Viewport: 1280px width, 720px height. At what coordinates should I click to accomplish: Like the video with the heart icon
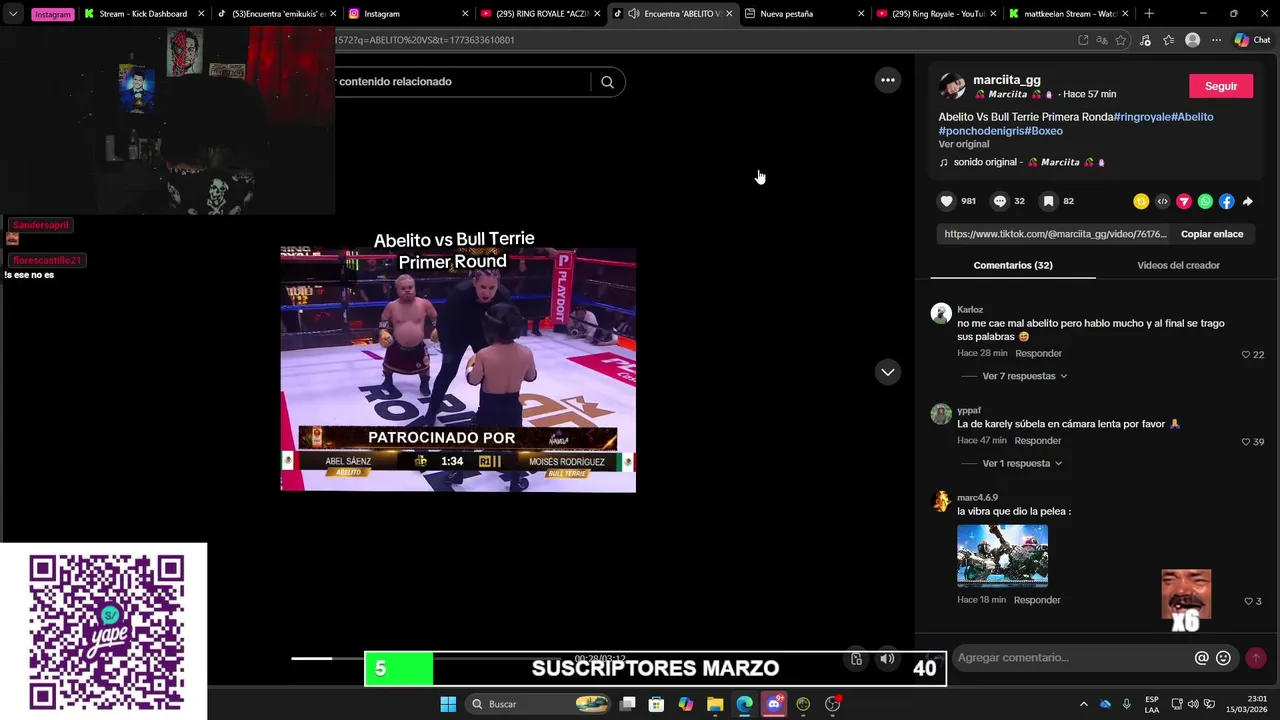946,201
